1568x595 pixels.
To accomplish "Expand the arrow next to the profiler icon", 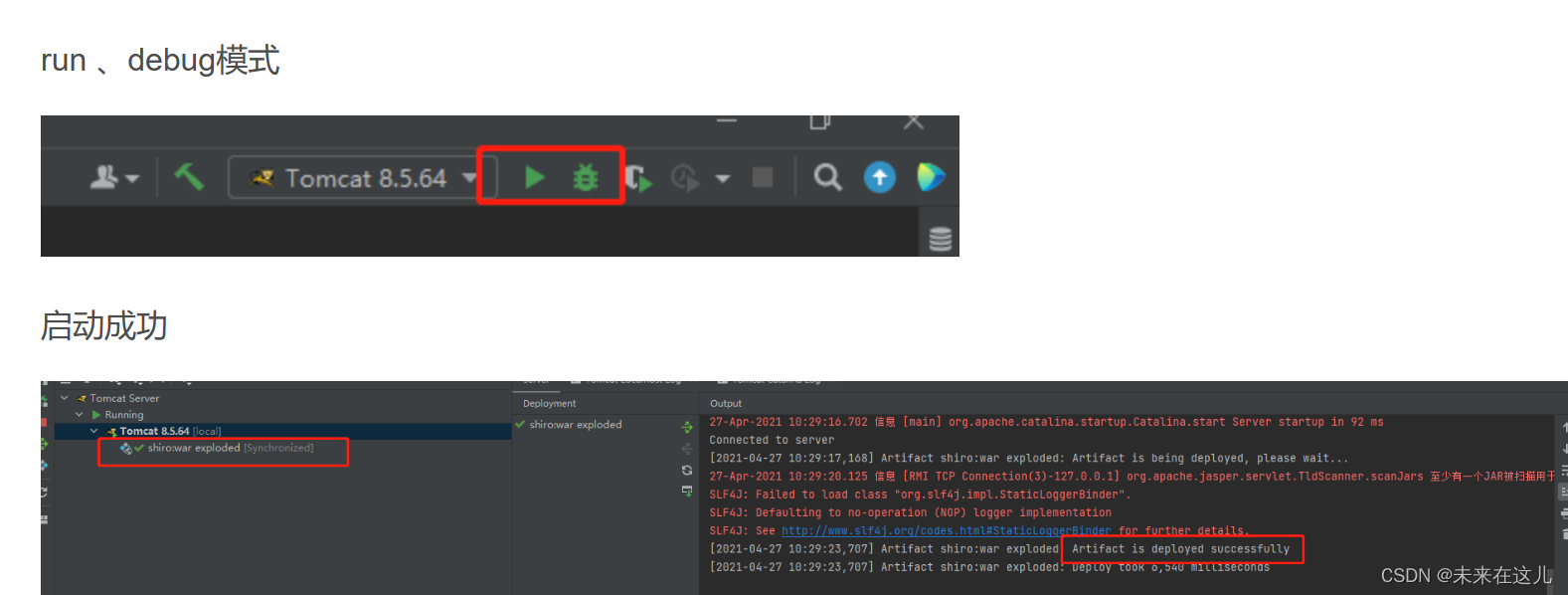I will pyautogui.click(x=723, y=179).
